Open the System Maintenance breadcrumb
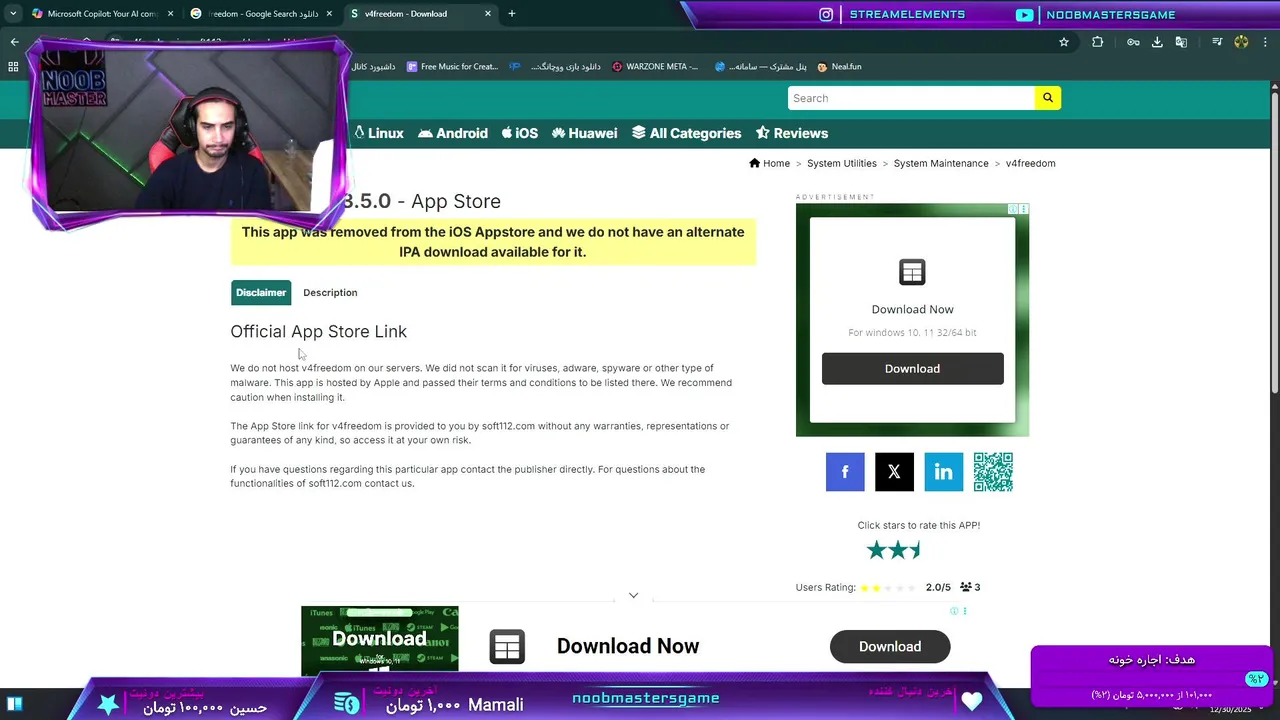 point(941,163)
